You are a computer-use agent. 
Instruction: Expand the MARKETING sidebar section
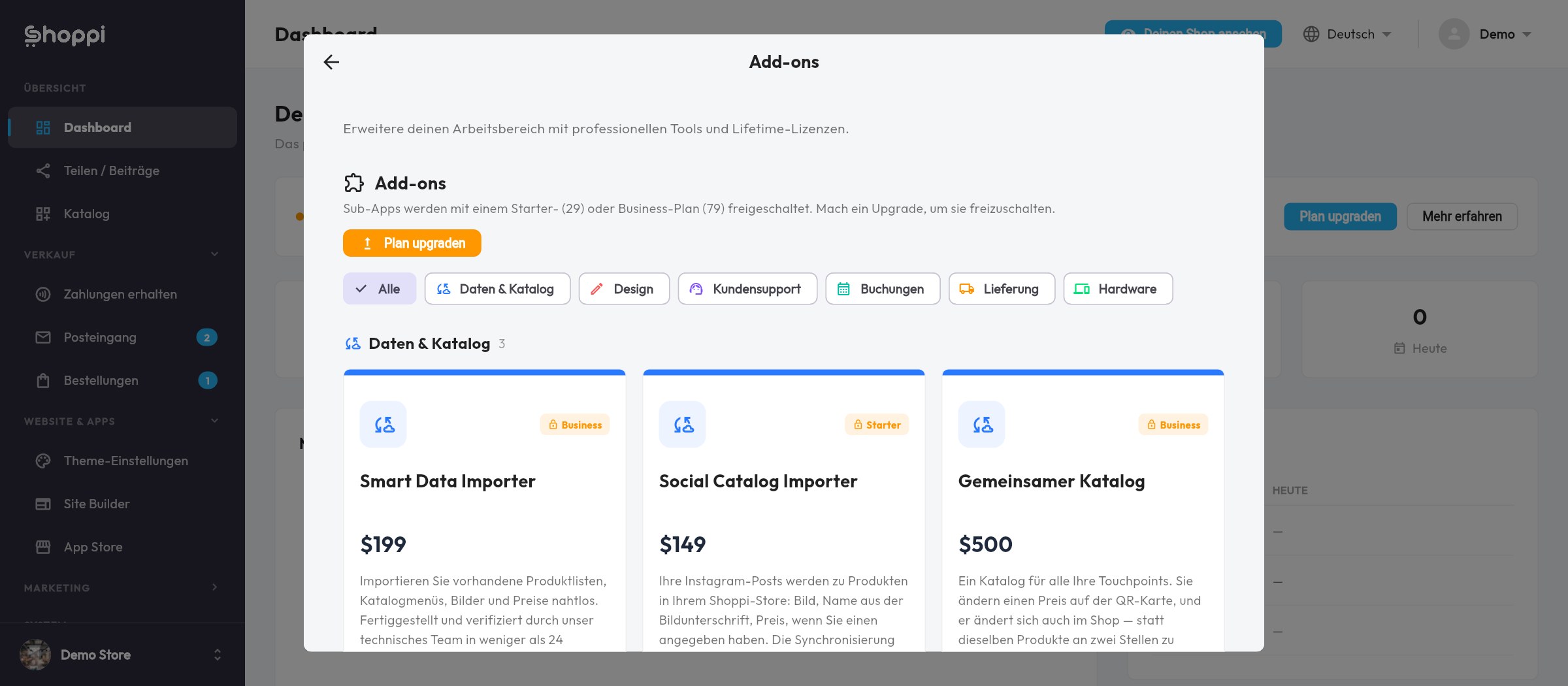click(x=214, y=587)
